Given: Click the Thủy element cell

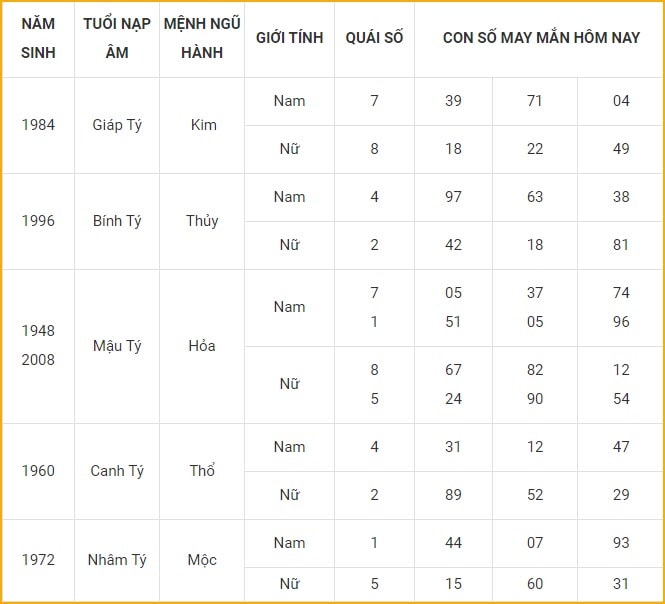Looking at the screenshot, I should [x=202, y=221].
